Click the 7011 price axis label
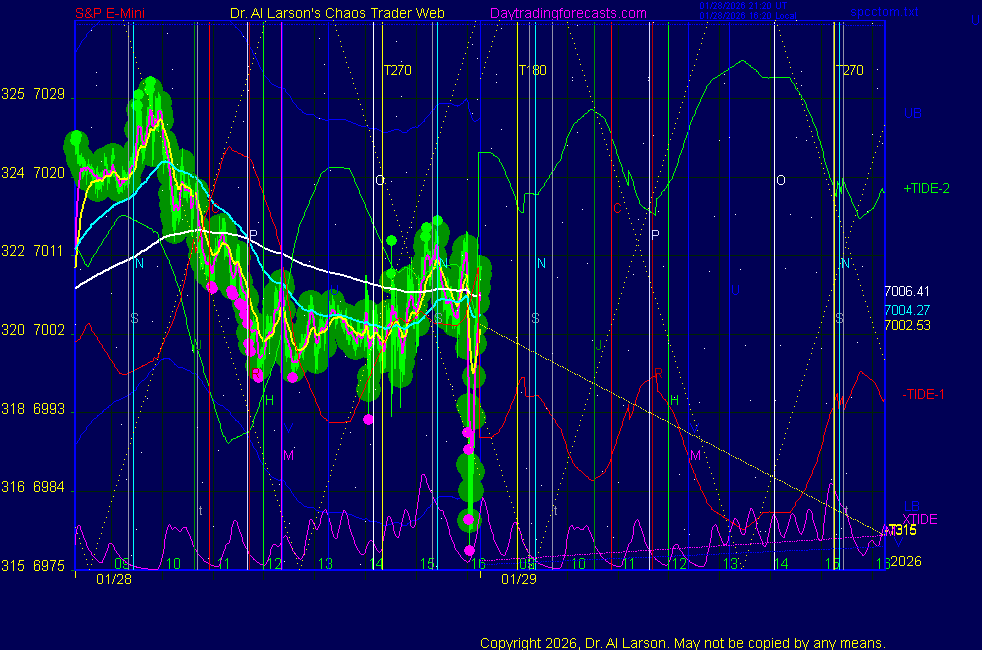The width and height of the screenshot is (982, 650). (x=48, y=251)
